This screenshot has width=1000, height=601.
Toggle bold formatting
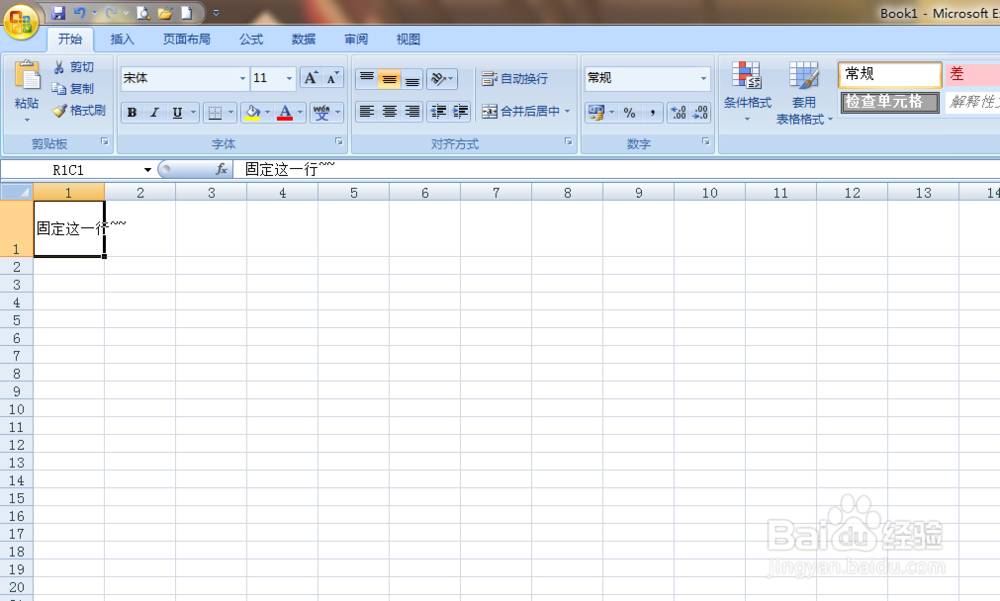(x=132, y=113)
